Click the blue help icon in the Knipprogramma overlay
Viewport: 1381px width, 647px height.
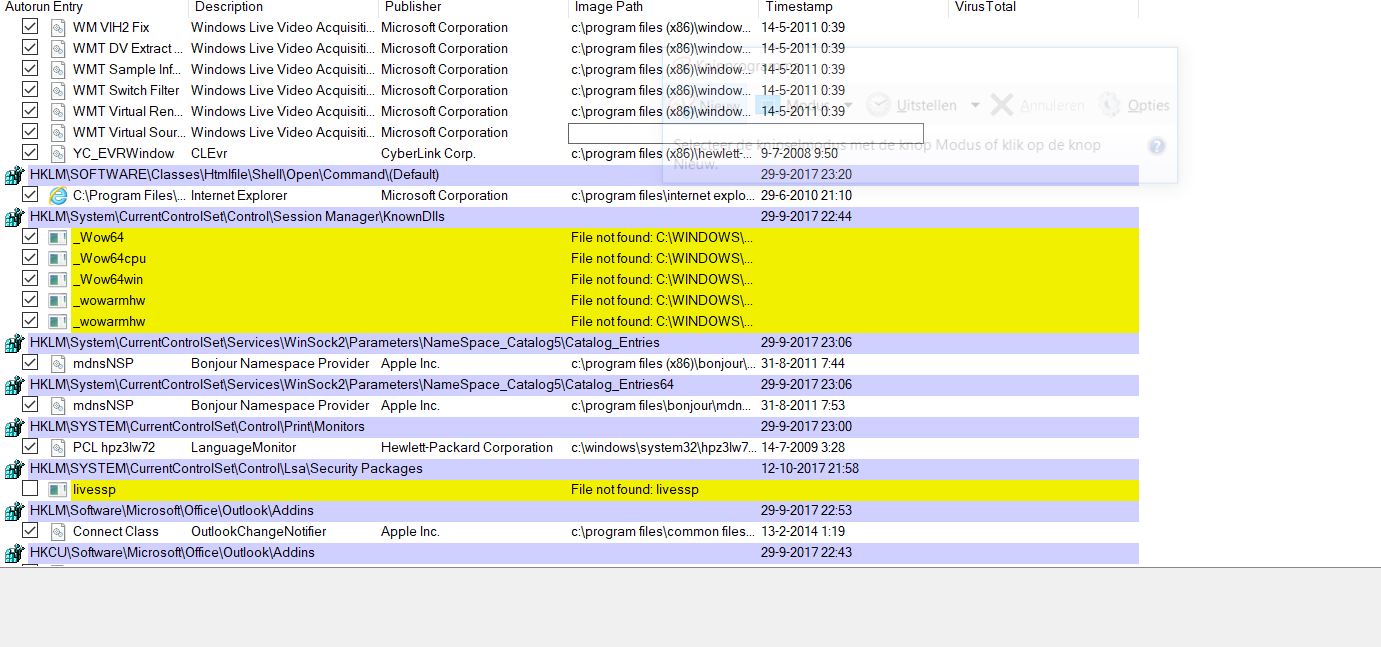1157,146
